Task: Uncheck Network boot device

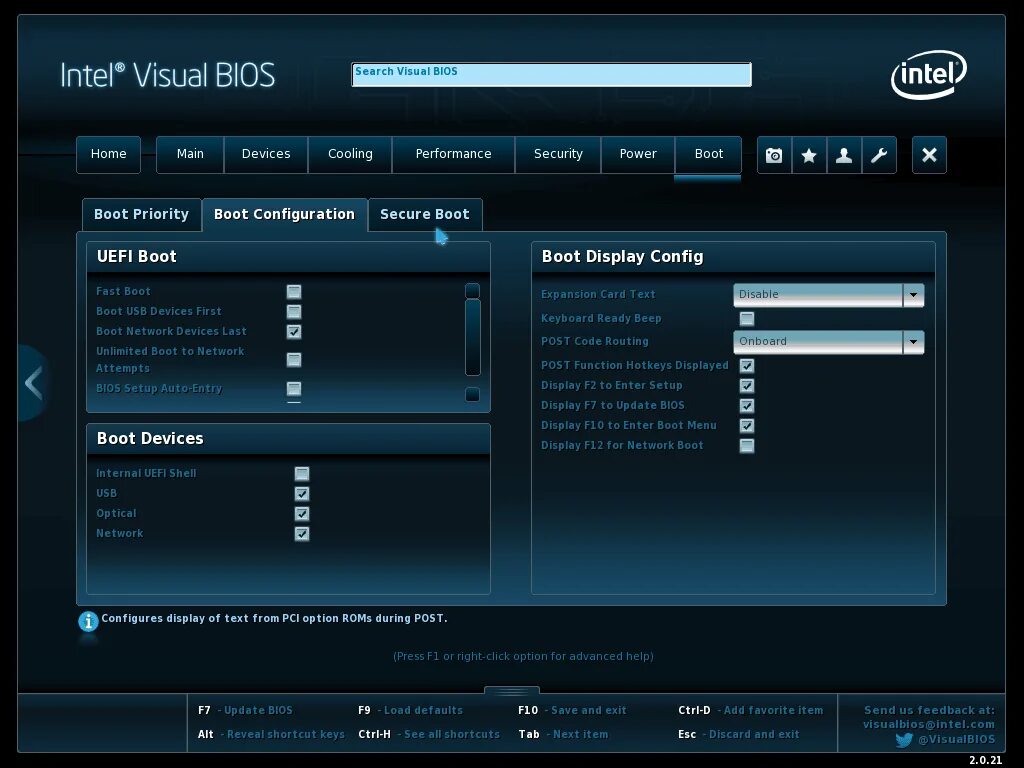Action: click(x=302, y=534)
